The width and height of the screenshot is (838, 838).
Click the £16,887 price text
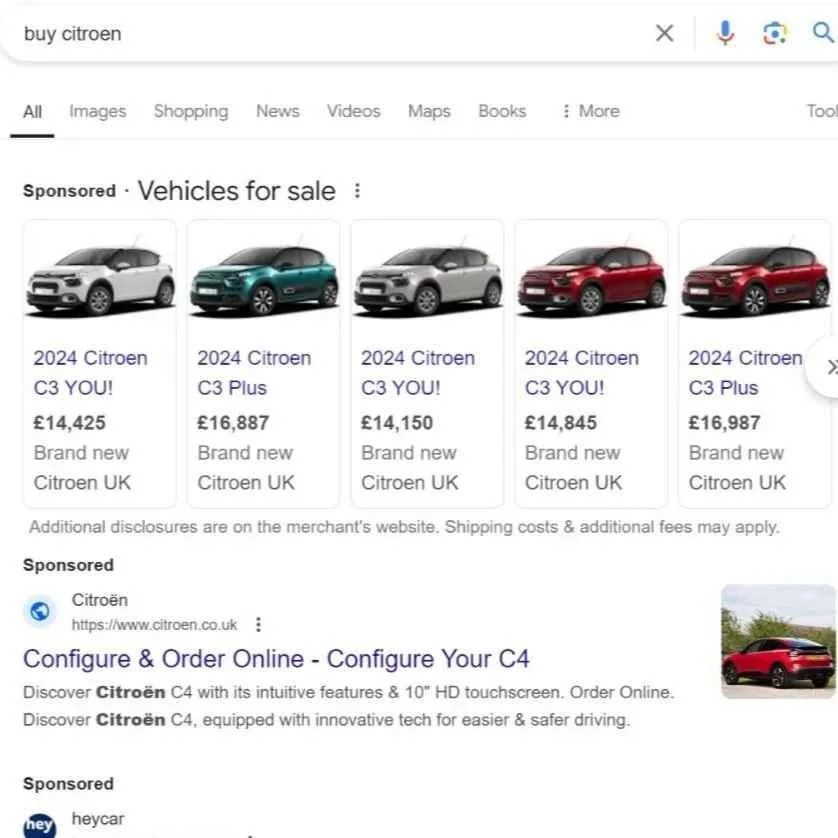coord(233,423)
